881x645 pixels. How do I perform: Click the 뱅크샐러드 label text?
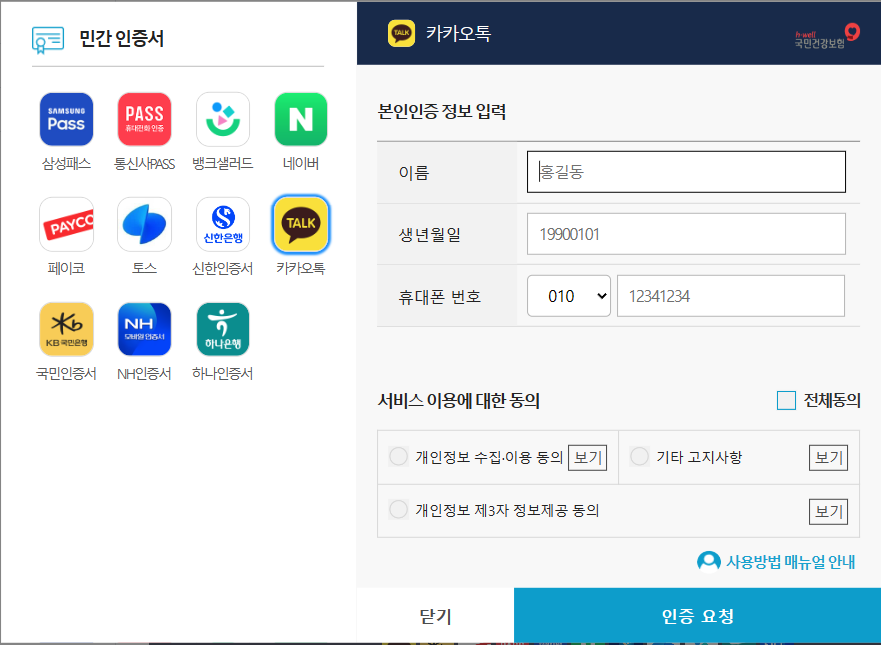tap(222, 163)
